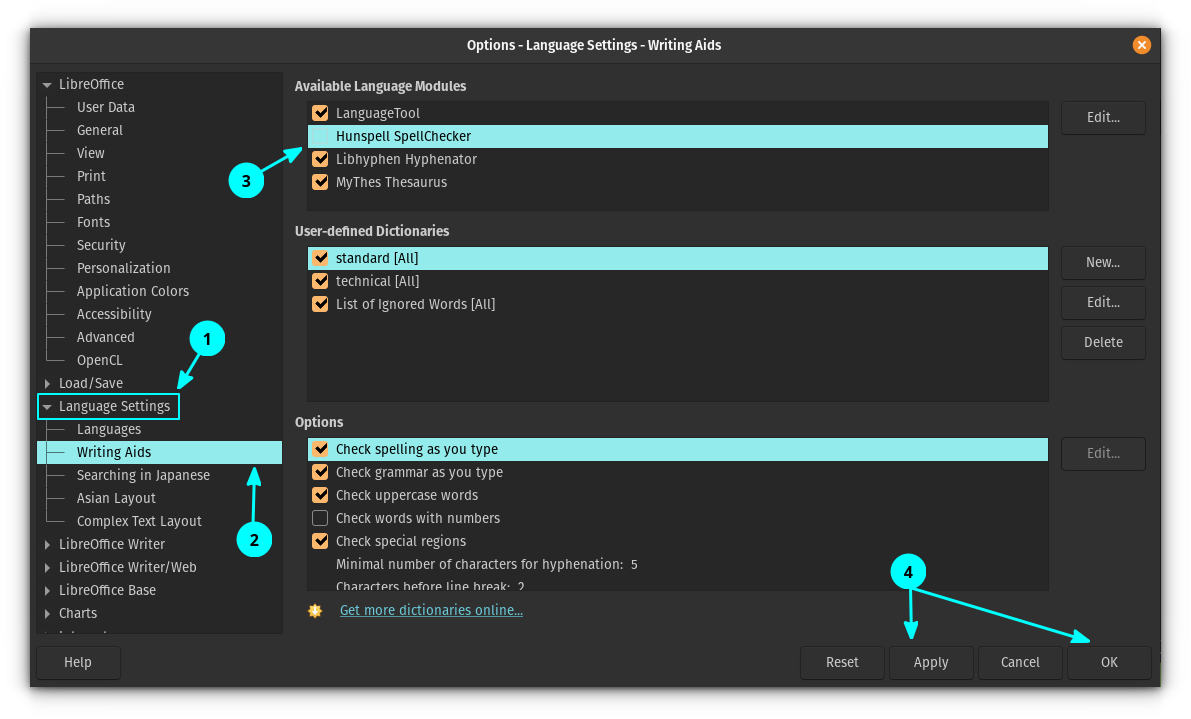The image size is (1191, 719).
Task: Open "Get more dictionaries online..." link
Action: pos(431,610)
